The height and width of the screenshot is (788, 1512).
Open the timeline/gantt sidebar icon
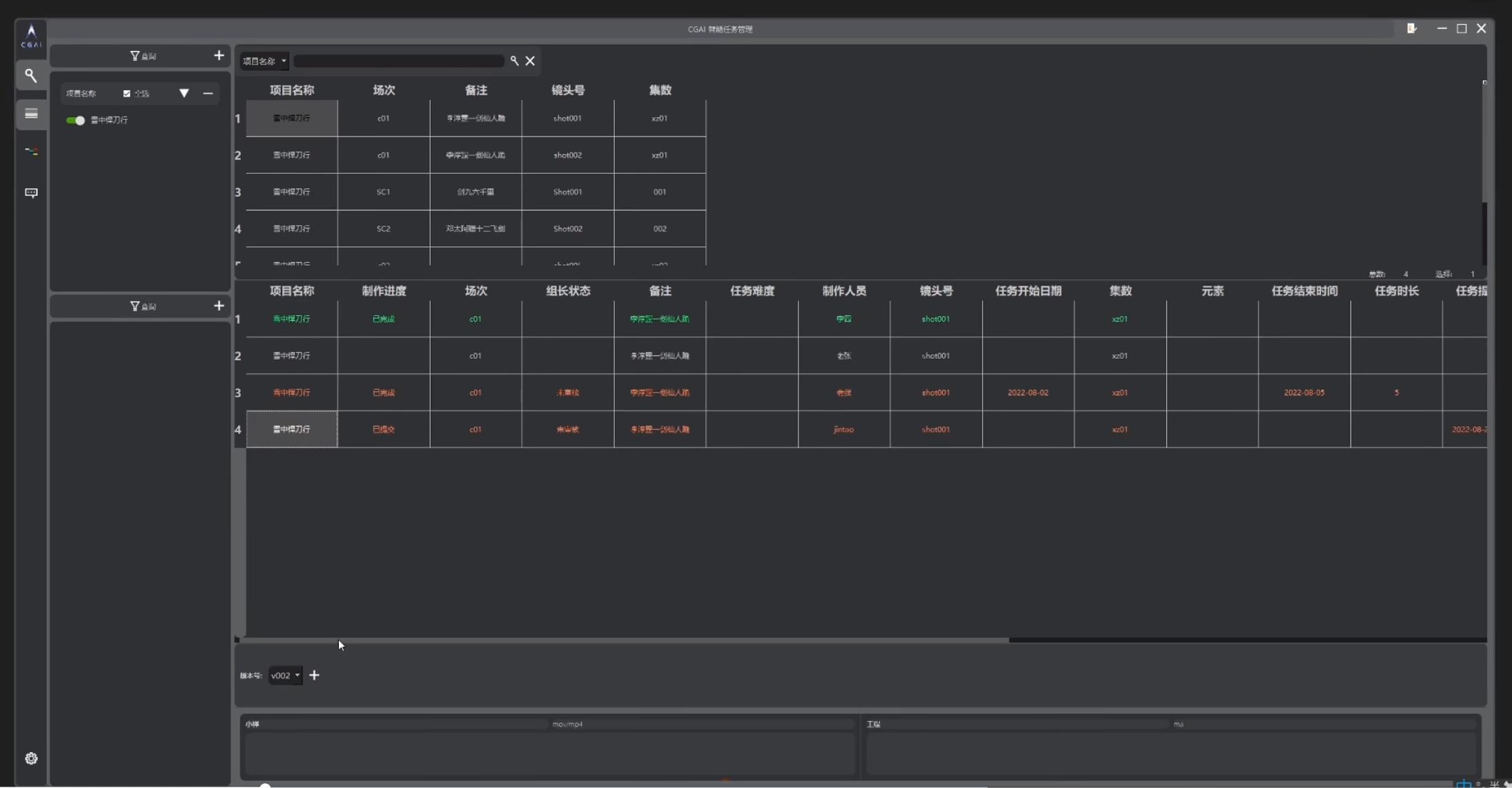point(31,151)
